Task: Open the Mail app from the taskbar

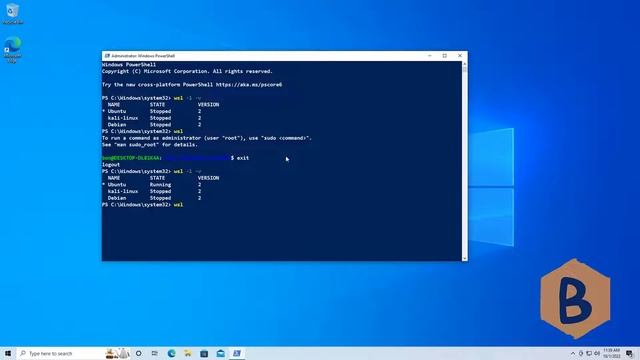Action: point(220,353)
